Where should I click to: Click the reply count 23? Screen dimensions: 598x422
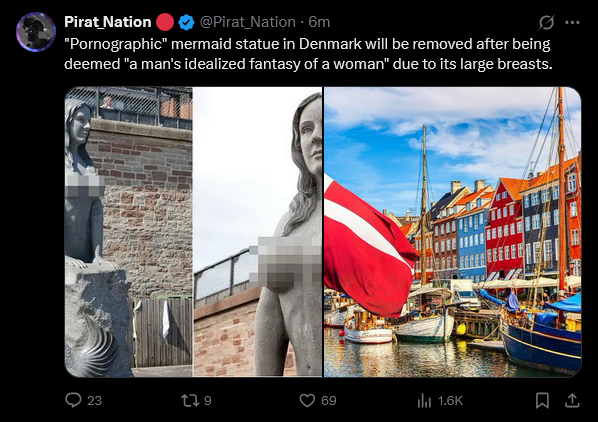pyautogui.click(x=94, y=401)
